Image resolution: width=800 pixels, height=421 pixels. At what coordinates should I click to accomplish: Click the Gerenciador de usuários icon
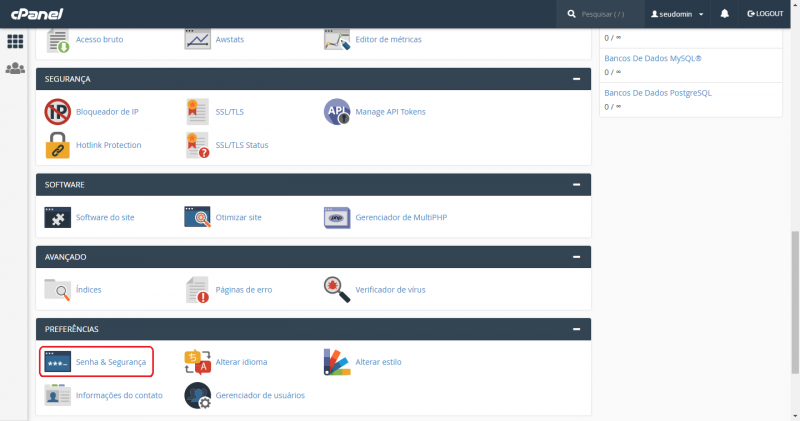coord(197,395)
